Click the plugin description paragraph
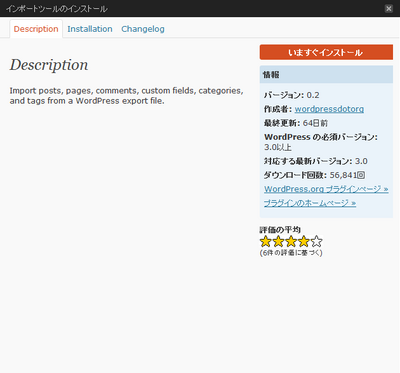This screenshot has width=400, height=373. [x=126, y=96]
